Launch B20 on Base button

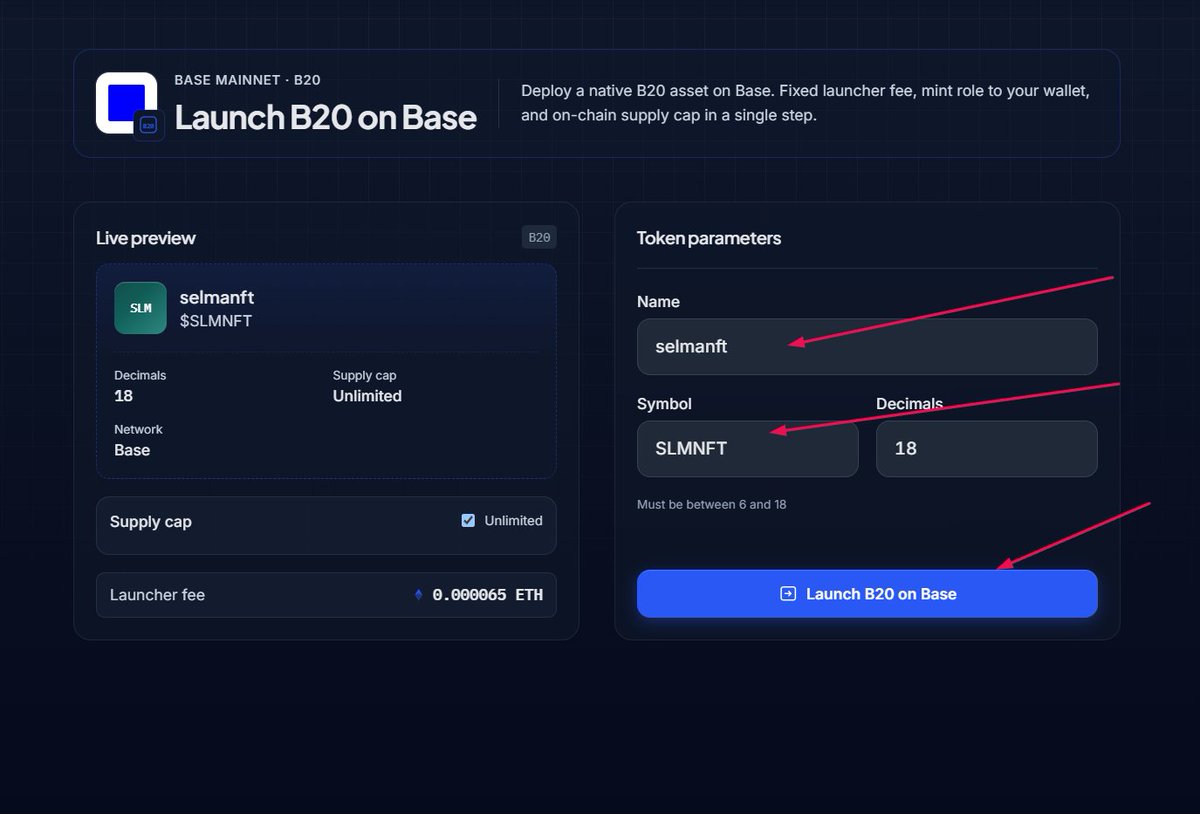point(867,594)
